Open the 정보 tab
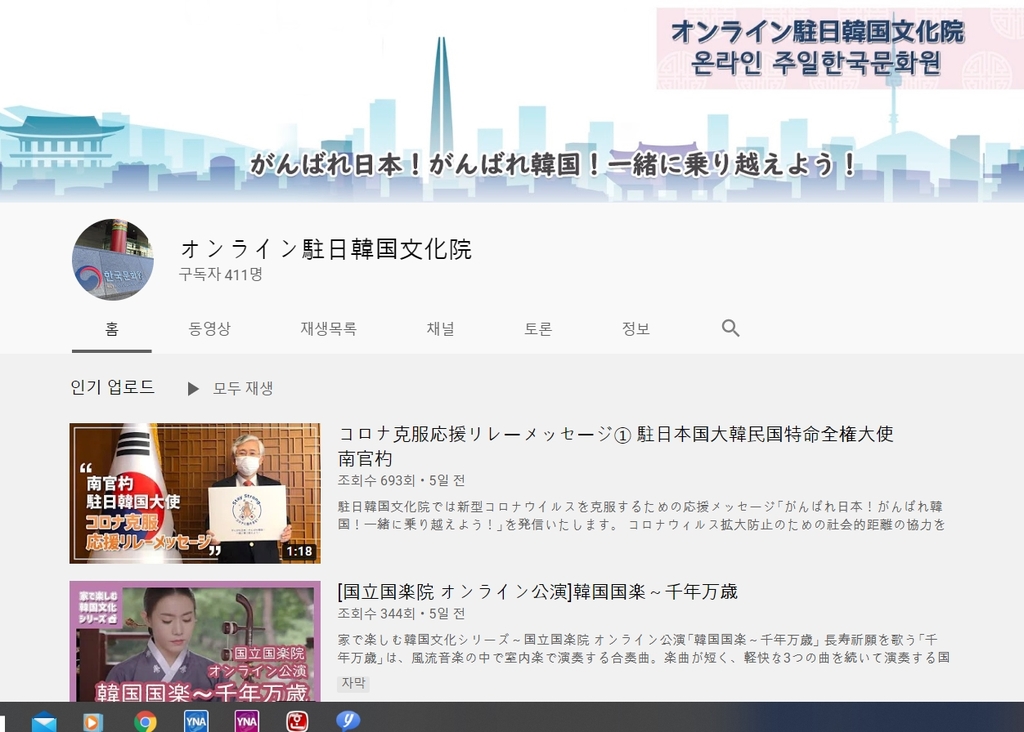The width and height of the screenshot is (1024, 732). pyautogui.click(x=635, y=328)
